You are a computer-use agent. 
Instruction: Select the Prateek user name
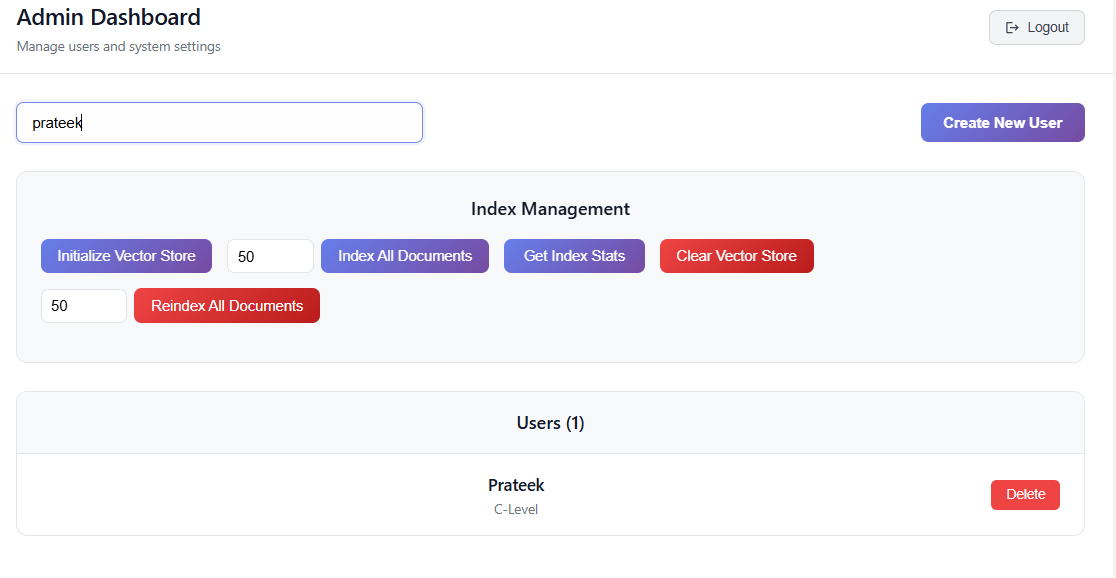click(516, 485)
